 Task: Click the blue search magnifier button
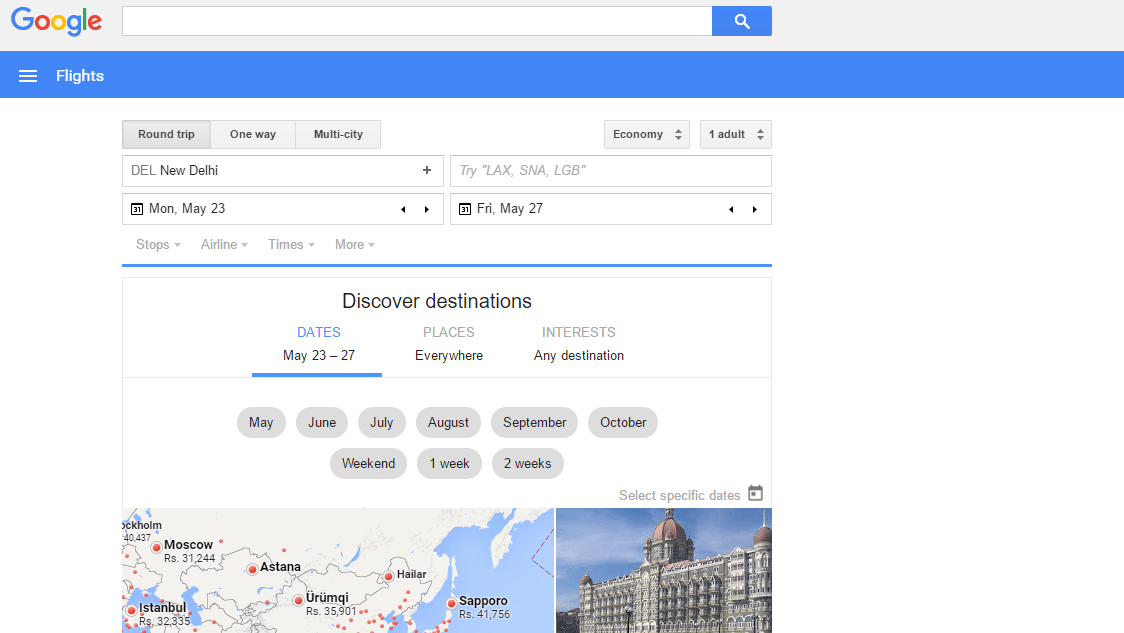[x=742, y=22]
